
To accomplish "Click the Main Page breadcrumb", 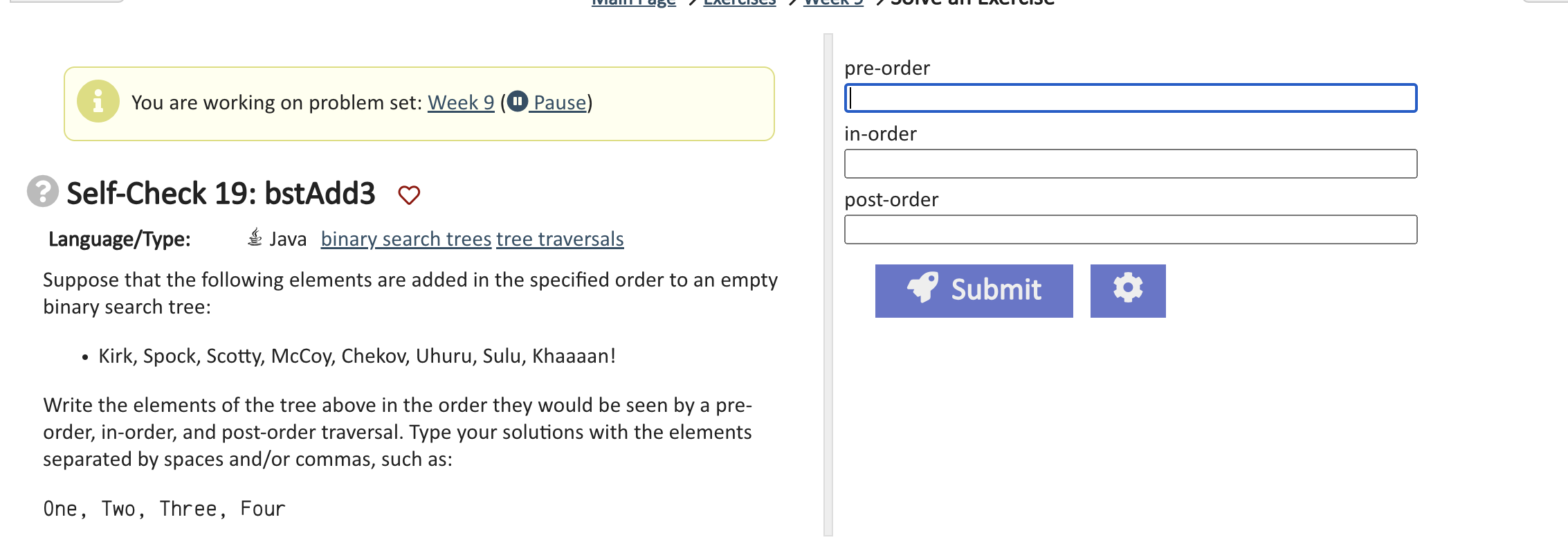I will click(632, 3).
